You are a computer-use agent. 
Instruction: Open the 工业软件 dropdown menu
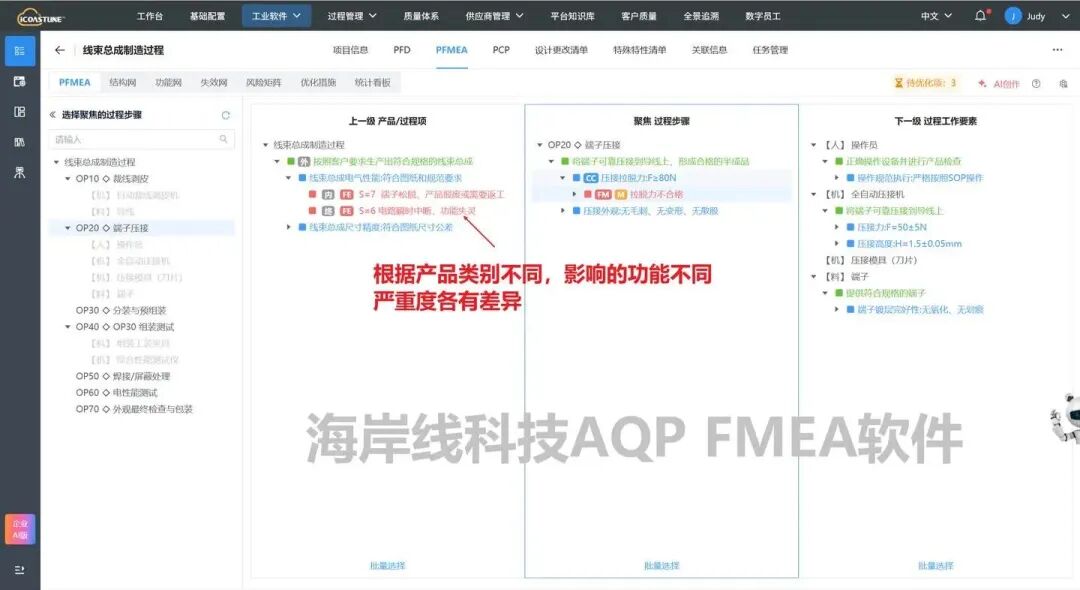276,16
